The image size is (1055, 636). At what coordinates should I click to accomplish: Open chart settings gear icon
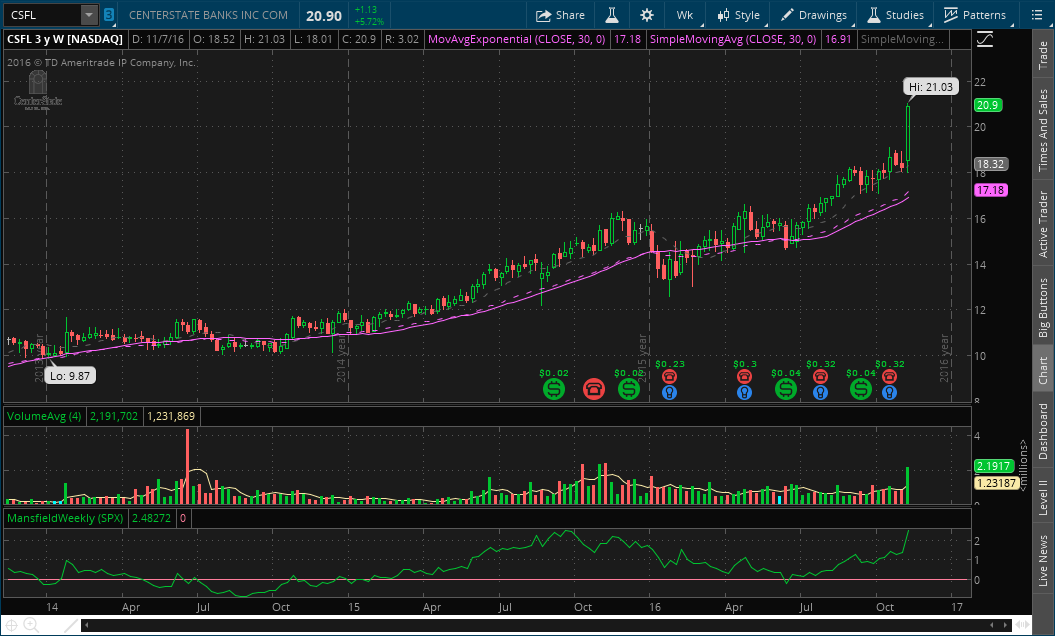[x=647, y=15]
